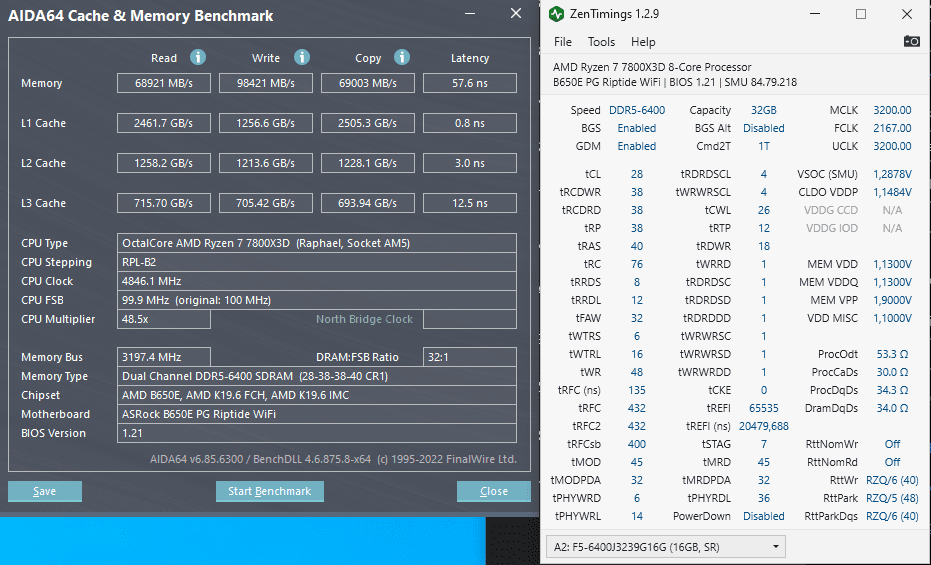
Task: Open the memory module selector dropdown
Action: 666,547
